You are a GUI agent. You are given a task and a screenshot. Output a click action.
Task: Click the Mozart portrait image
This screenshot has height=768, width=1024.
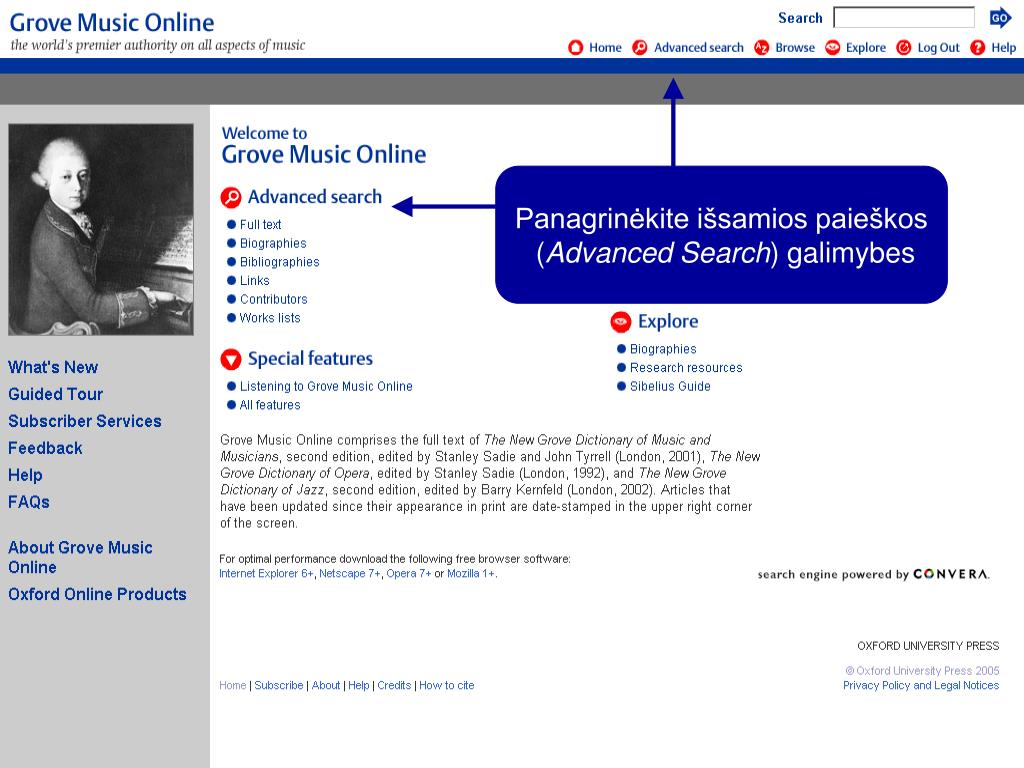101,229
